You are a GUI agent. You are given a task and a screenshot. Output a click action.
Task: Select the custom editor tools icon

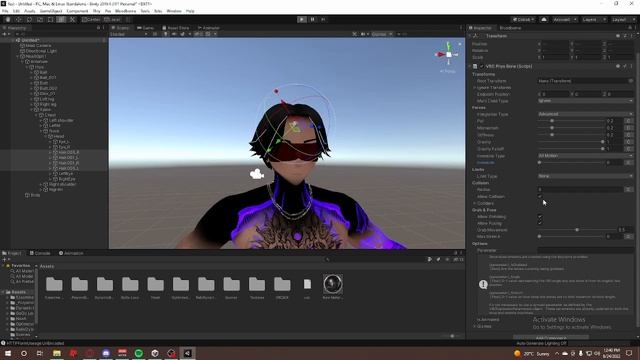coord(72,19)
